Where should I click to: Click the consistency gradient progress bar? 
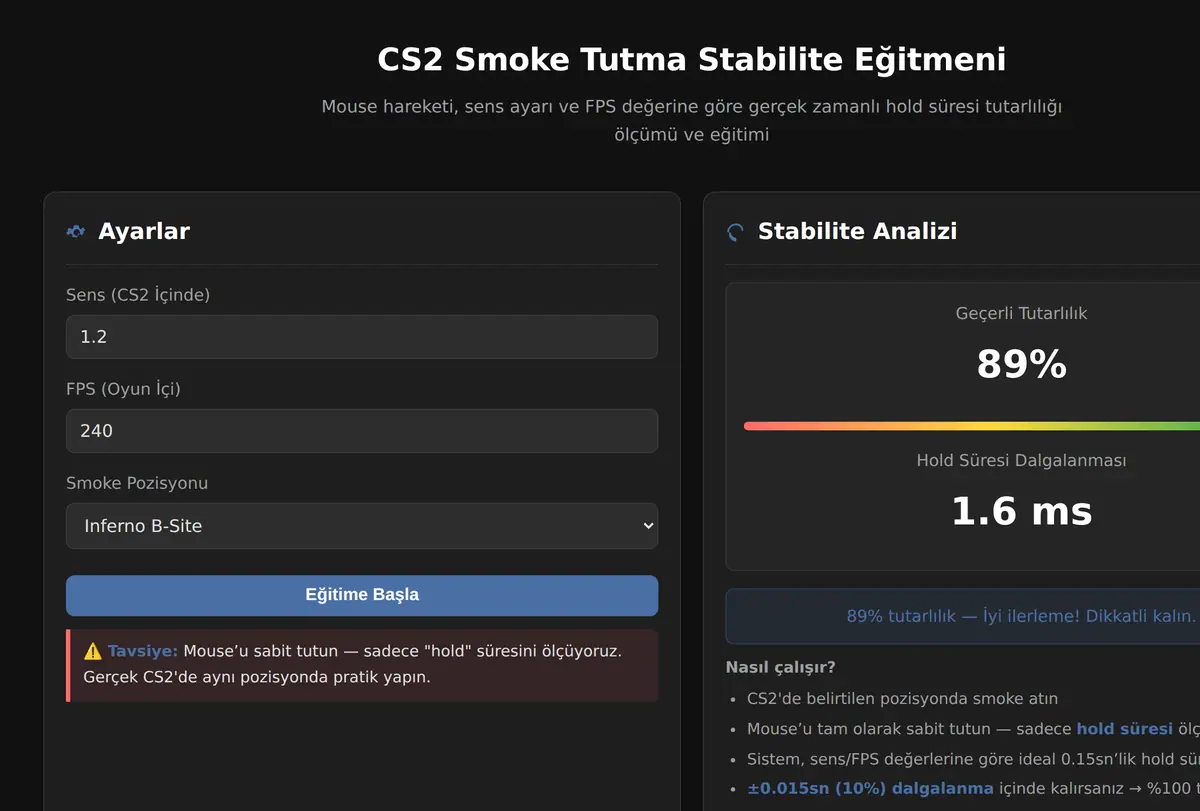[x=972, y=426]
